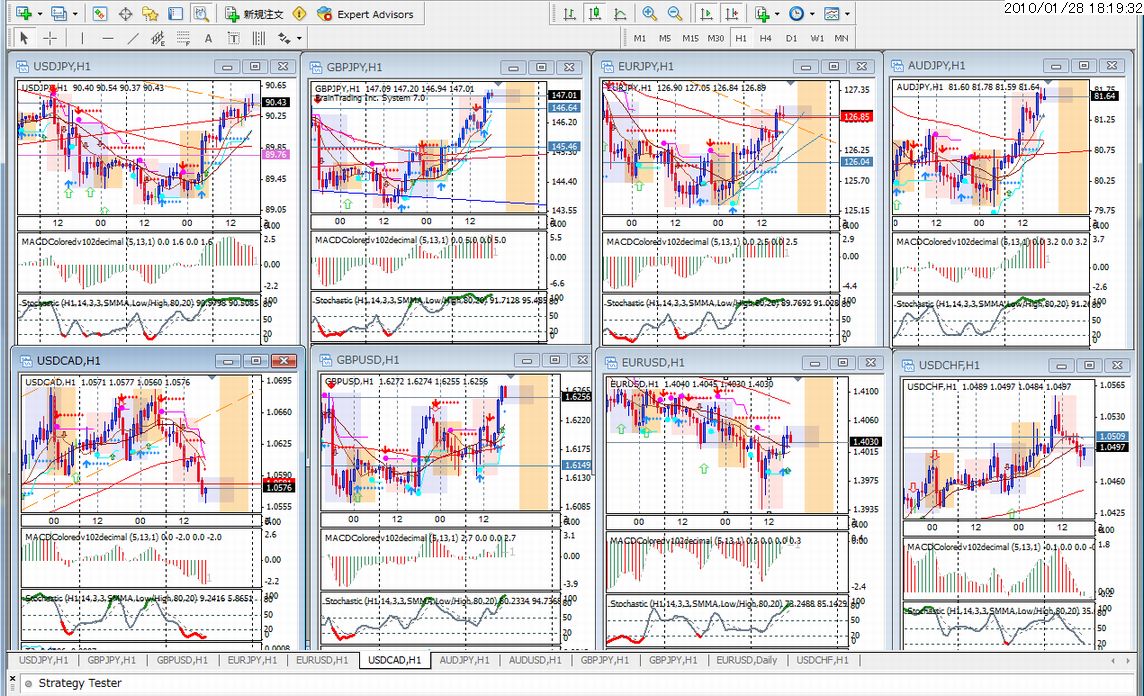
Task: Switch timeframe to M30
Action: [716, 38]
